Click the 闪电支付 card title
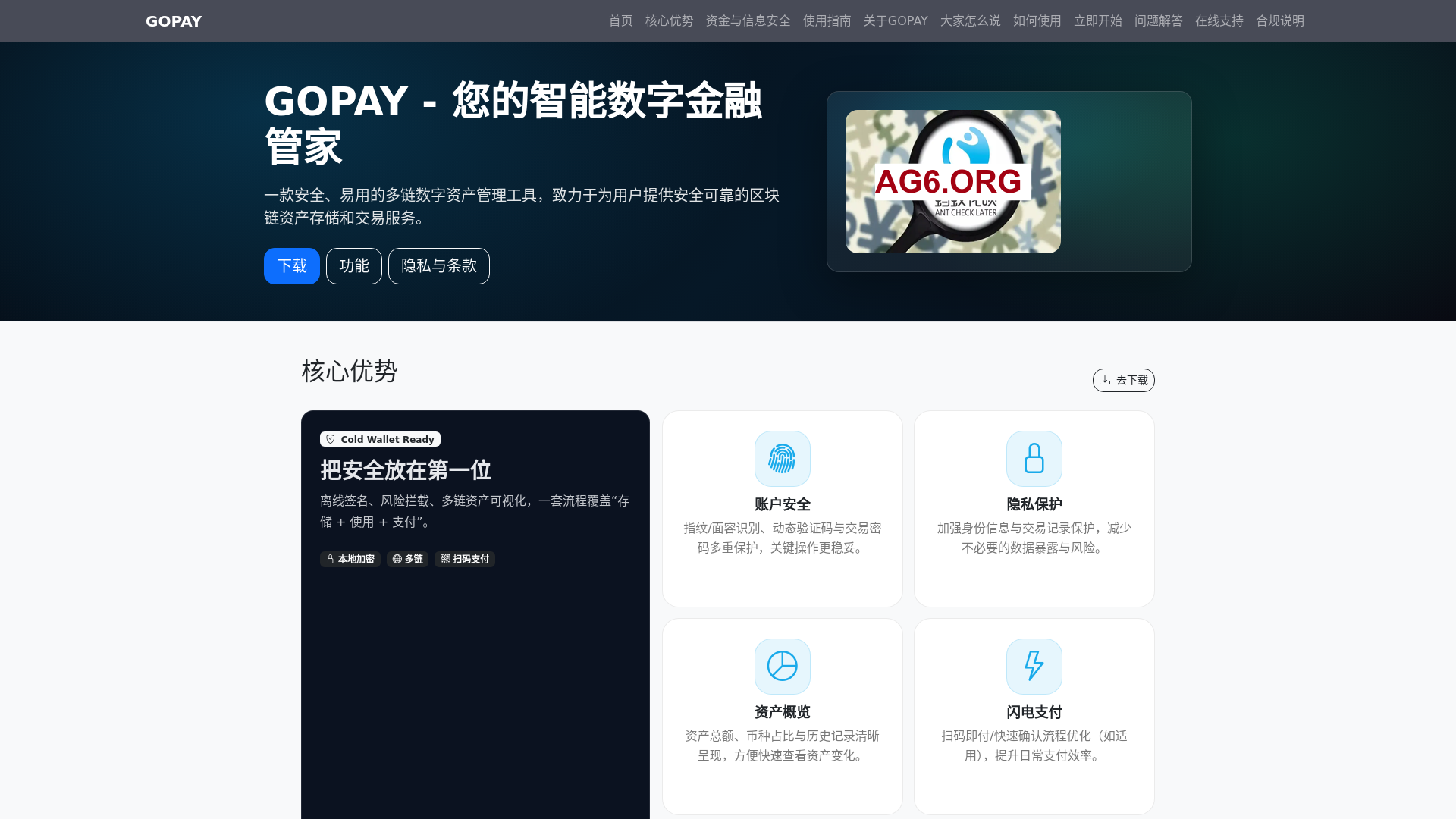 tap(1034, 712)
